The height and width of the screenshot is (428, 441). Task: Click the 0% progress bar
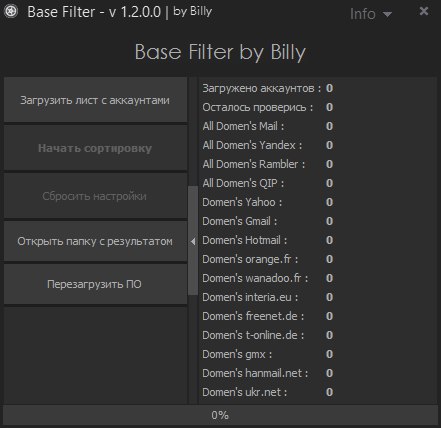220,415
